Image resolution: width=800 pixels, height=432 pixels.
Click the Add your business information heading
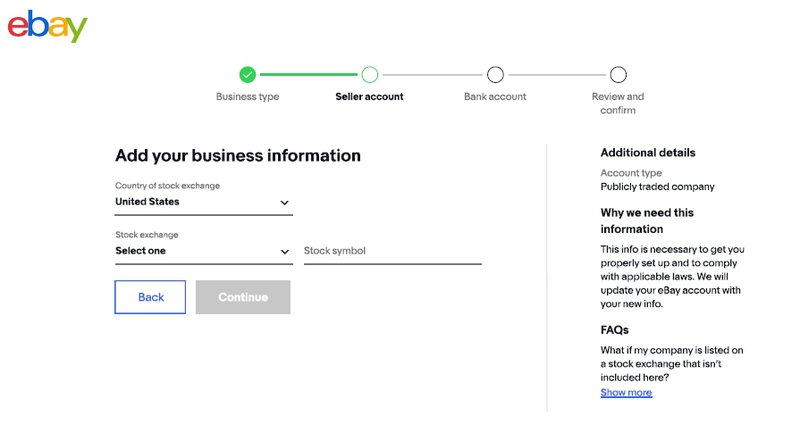tap(238, 156)
